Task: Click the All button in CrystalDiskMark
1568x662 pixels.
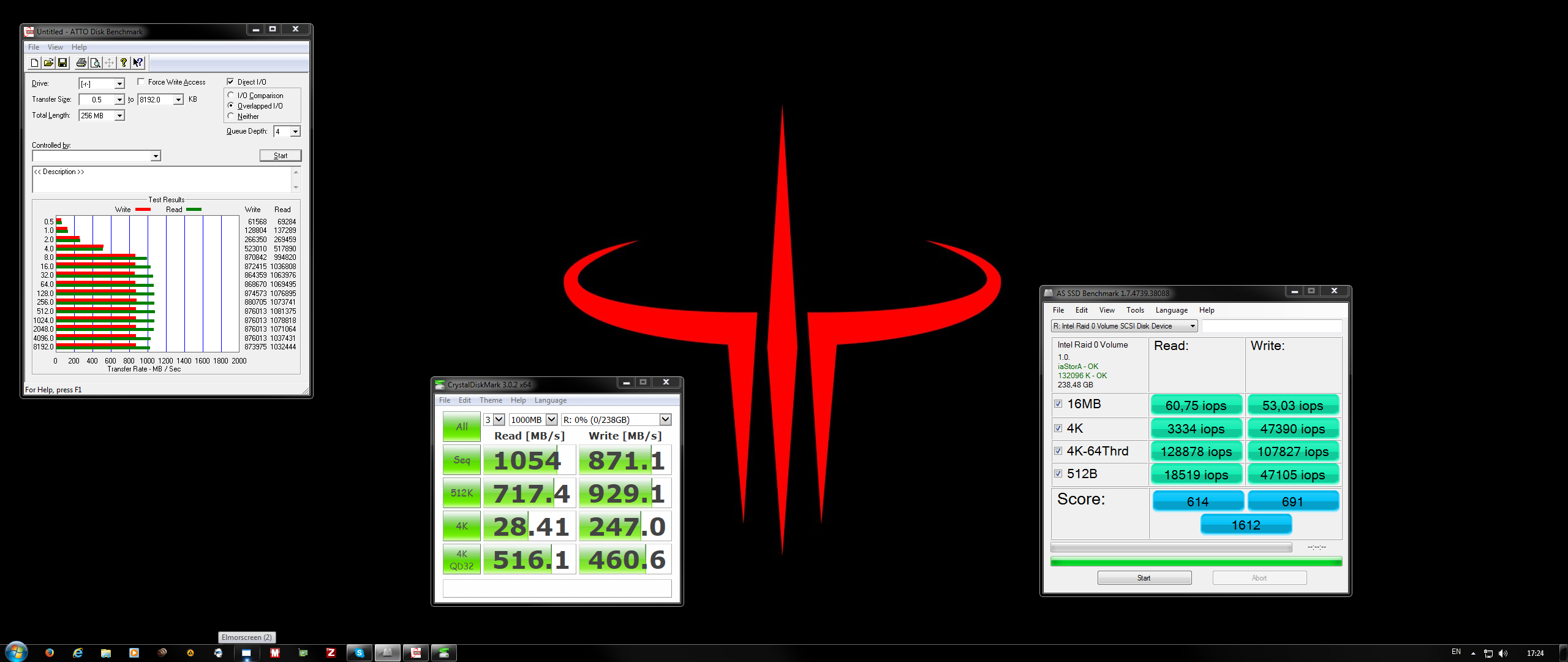Action: point(462,427)
